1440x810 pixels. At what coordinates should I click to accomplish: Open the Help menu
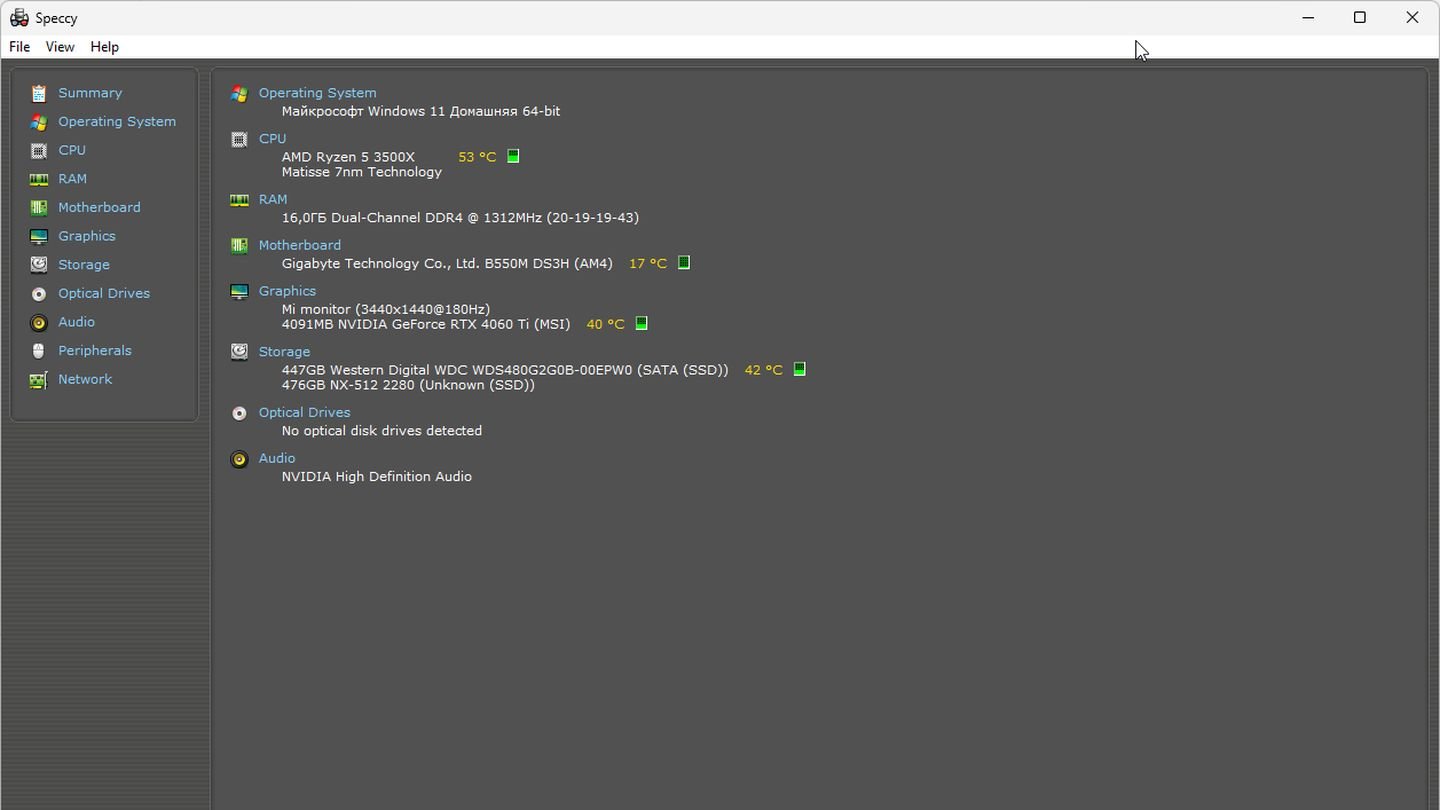click(x=104, y=47)
